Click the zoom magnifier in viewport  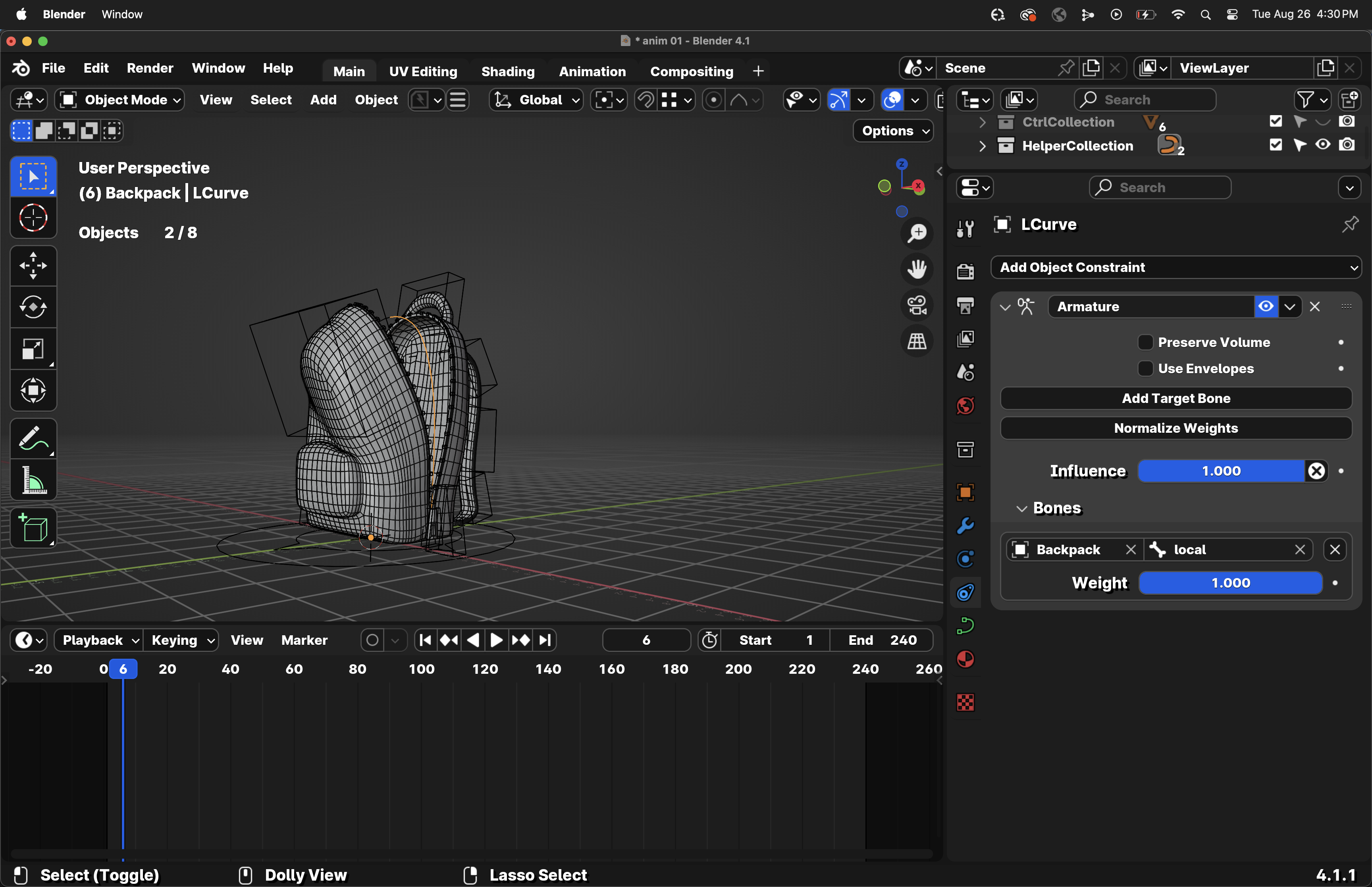(917, 233)
